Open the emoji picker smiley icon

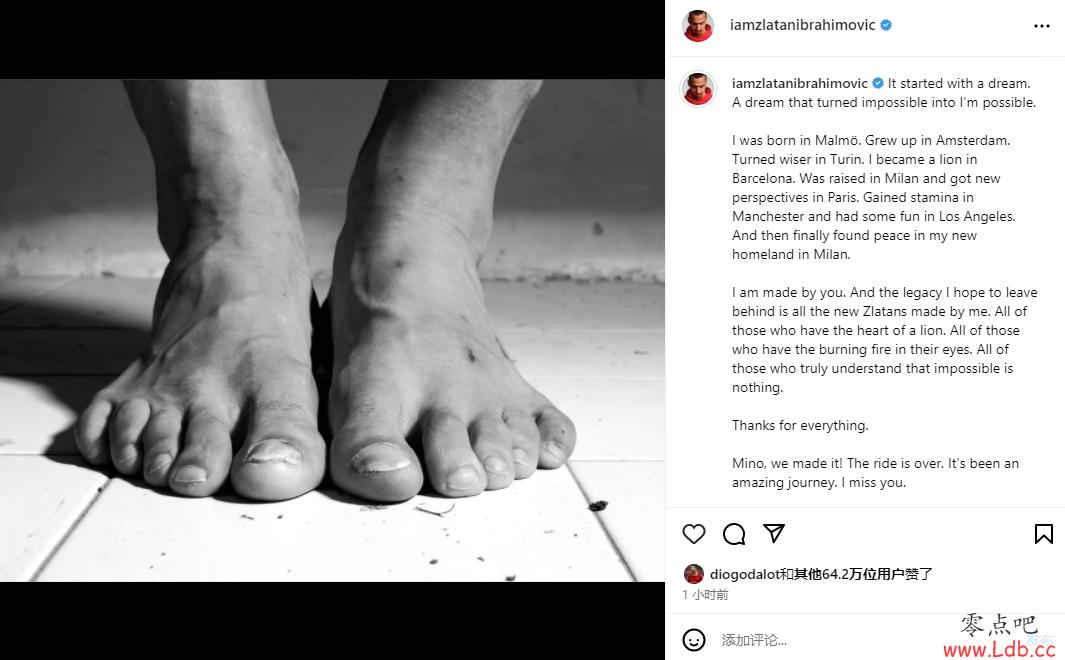click(x=693, y=640)
